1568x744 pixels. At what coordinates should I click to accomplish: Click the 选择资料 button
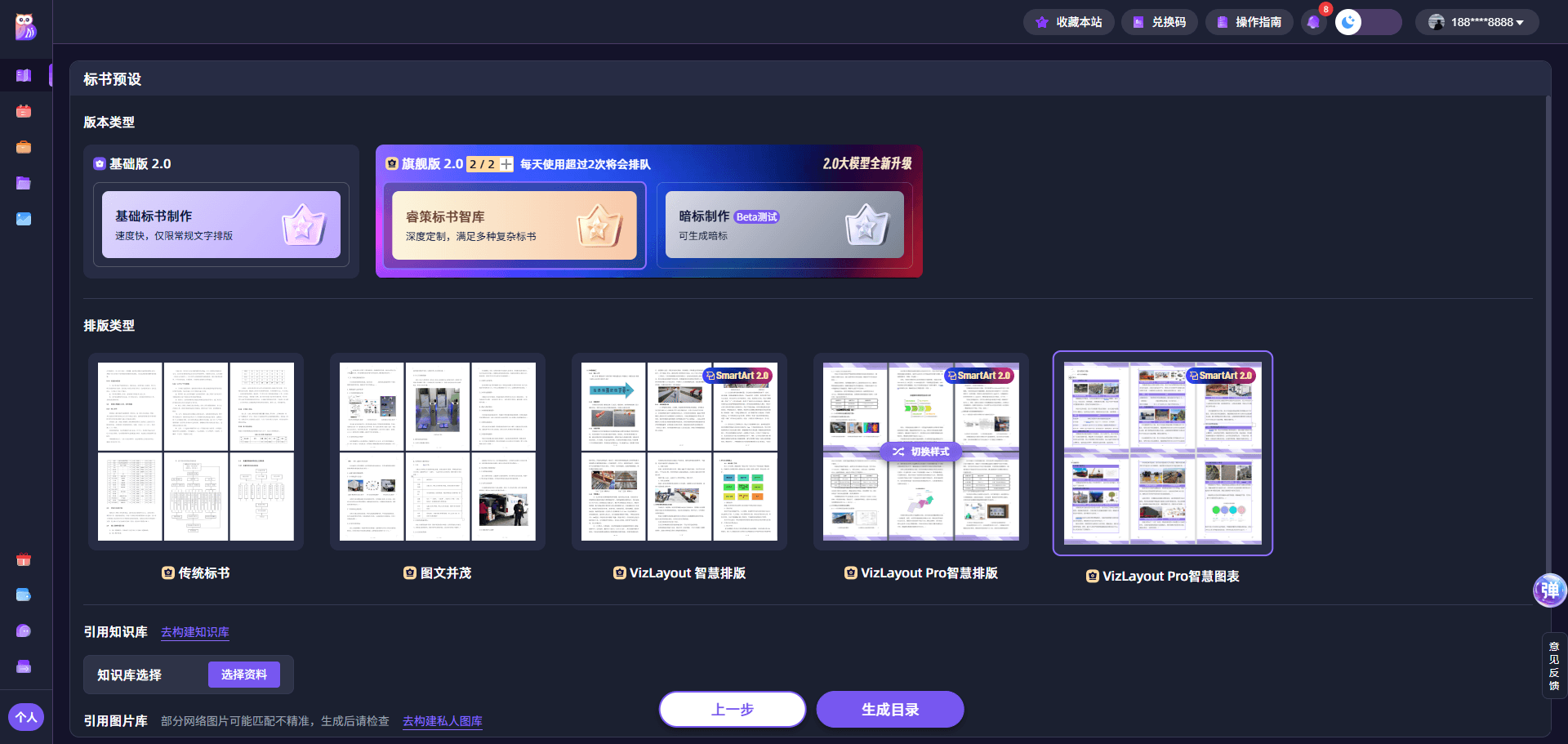[x=244, y=675]
